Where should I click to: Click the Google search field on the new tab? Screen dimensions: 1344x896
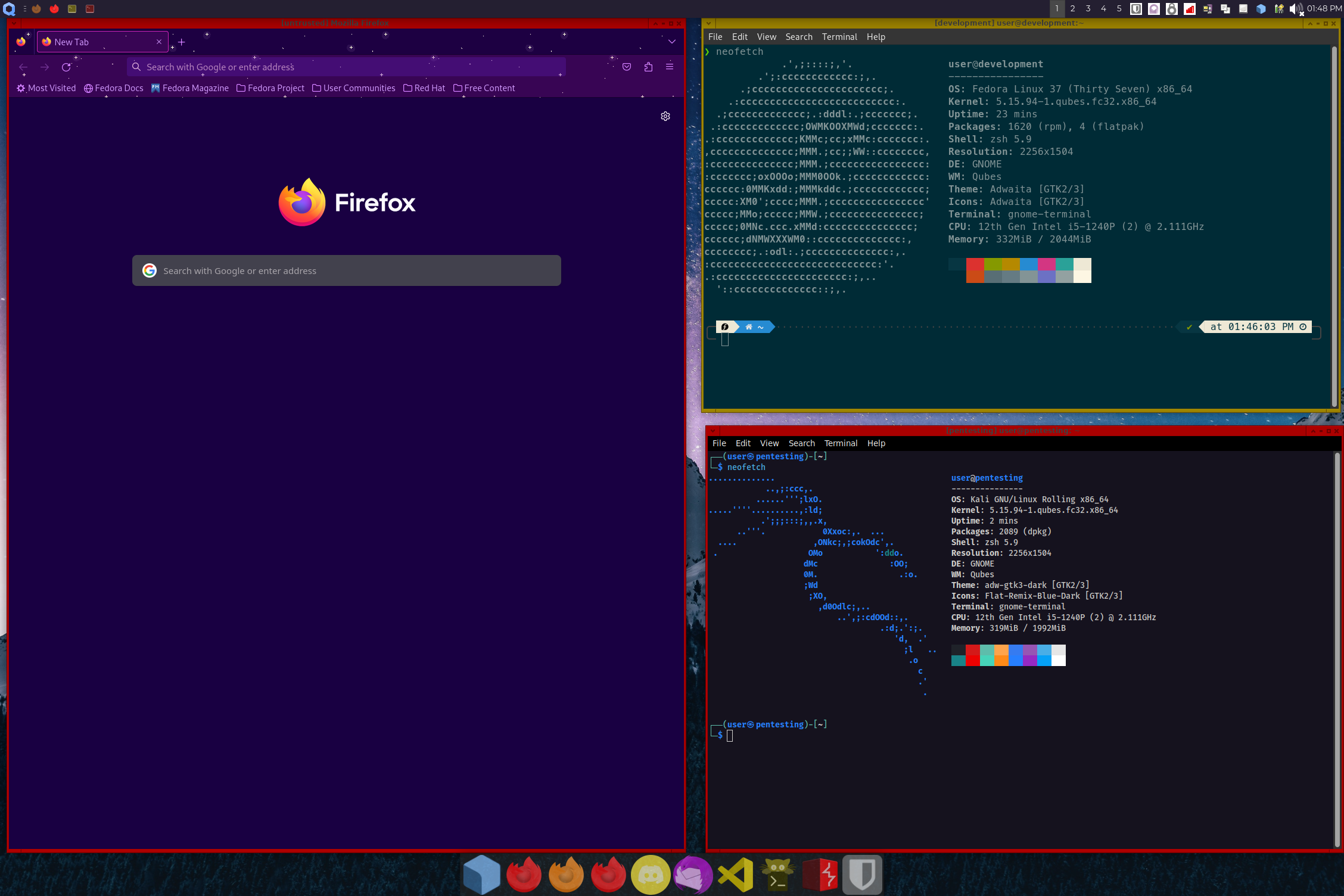346,270
